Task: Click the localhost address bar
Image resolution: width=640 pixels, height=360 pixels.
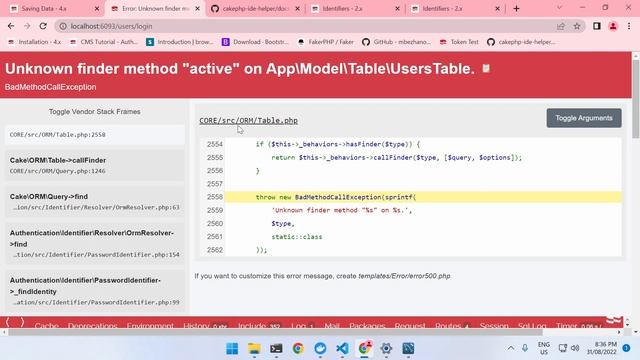Action: pos(310,26)
